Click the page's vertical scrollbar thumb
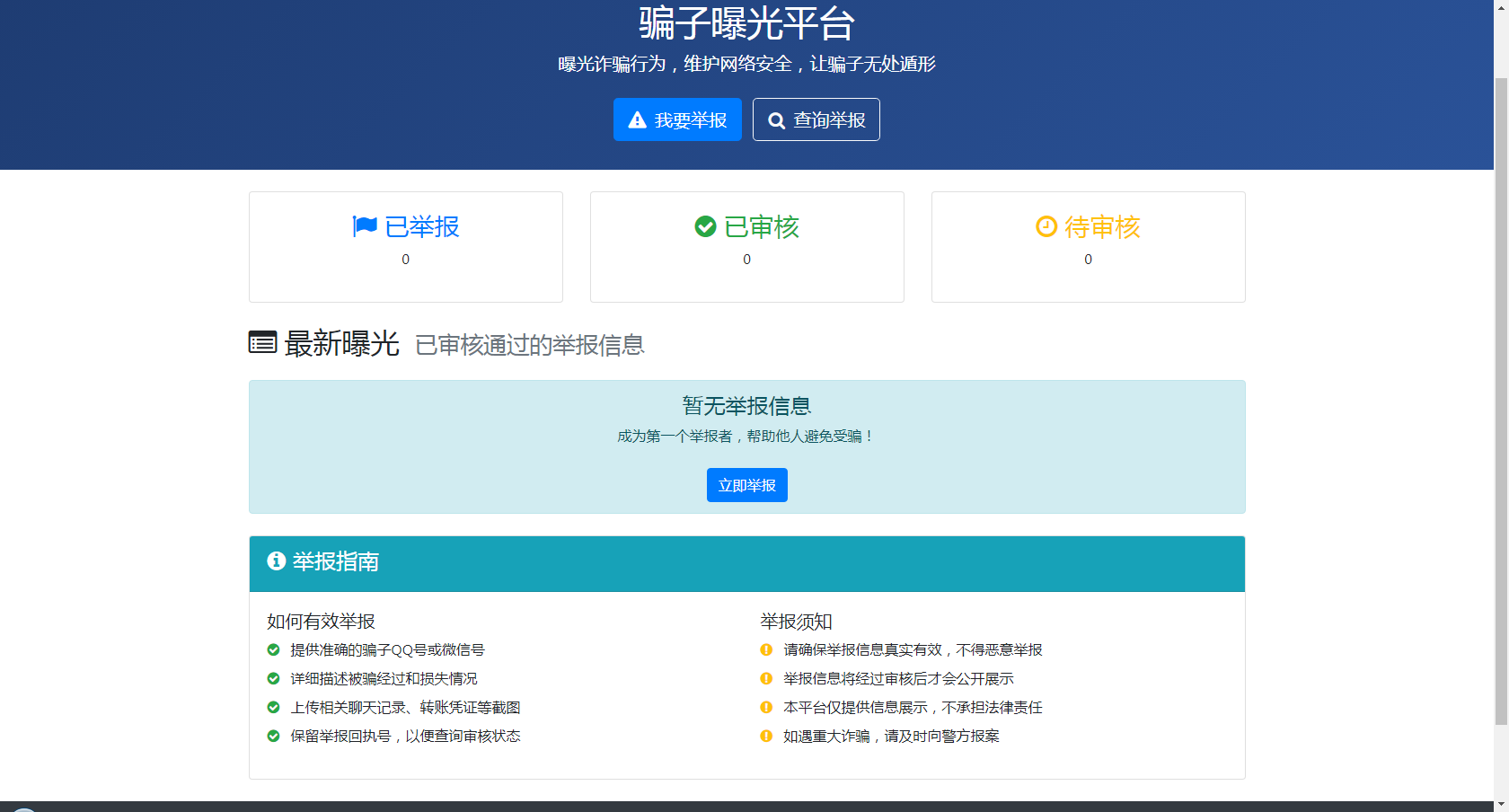The image size is (1509, 812). 1501,395
